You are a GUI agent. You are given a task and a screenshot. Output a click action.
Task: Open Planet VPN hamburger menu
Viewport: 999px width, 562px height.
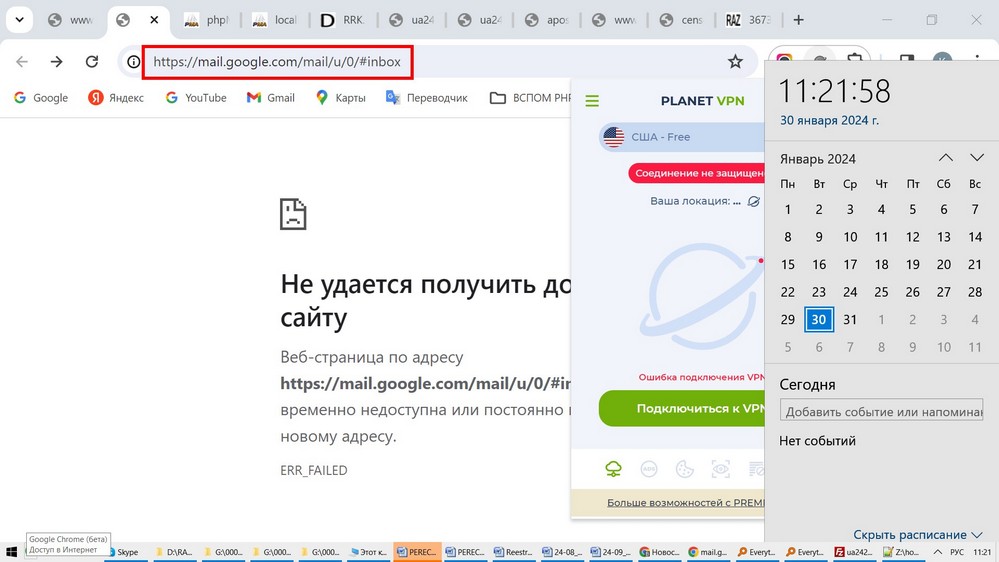(x=592, y=101)
